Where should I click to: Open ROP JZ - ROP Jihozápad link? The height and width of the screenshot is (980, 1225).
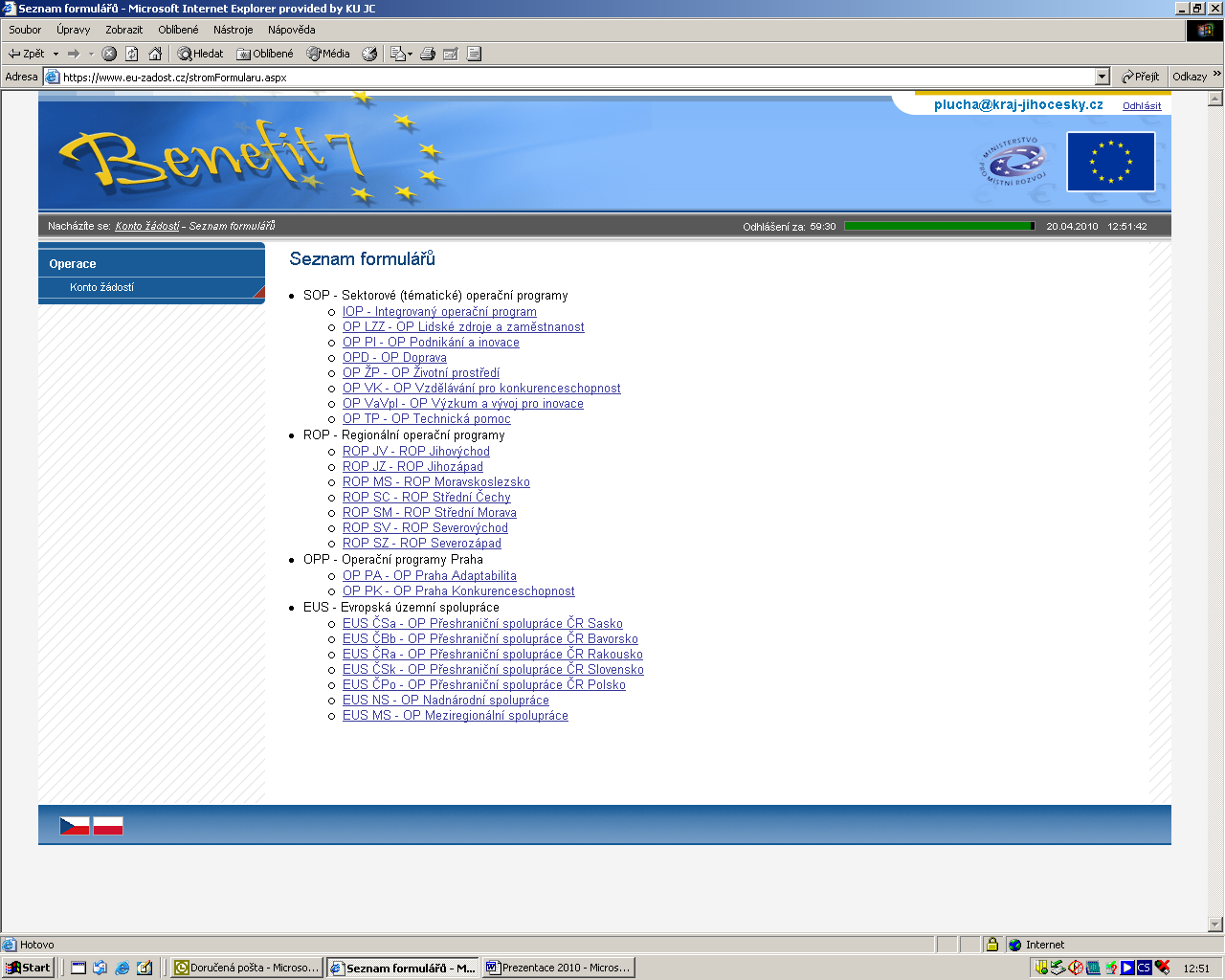(x=412, y=467)
